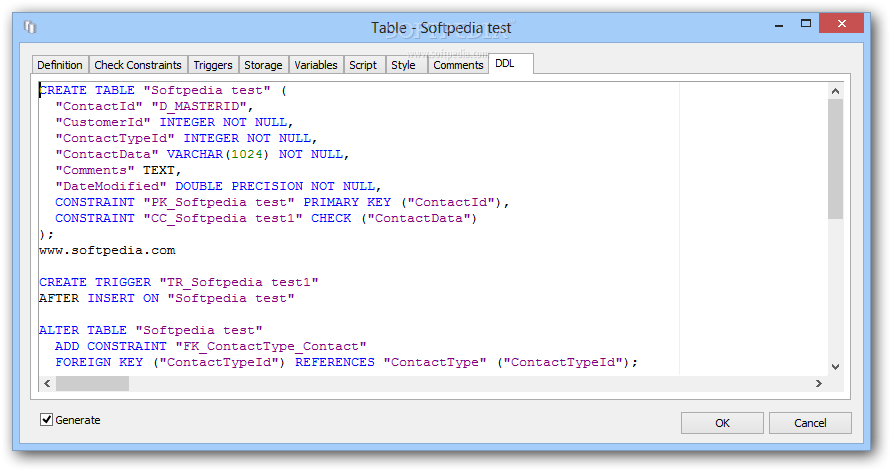
Task: Click the PRIMARY KEY constraint line
Action: (x=282, y=202)
